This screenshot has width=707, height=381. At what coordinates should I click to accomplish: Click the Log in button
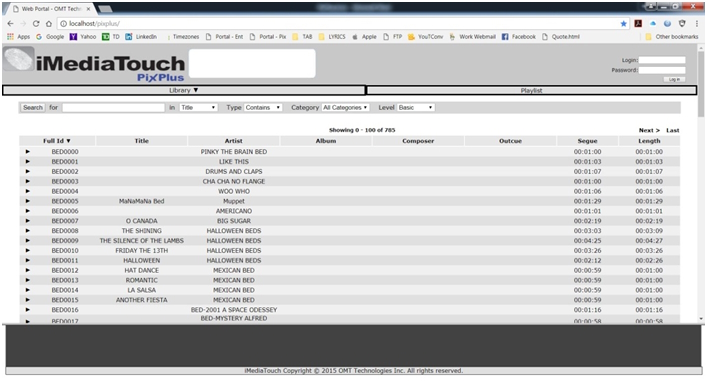click(x=674, y=79)
